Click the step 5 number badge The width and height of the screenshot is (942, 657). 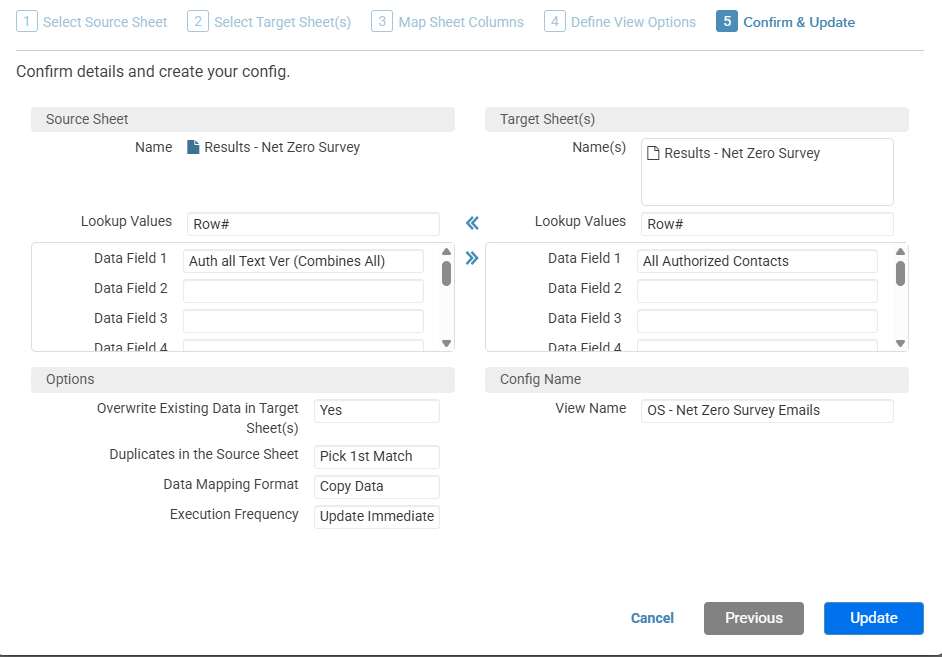click(726, 22)
